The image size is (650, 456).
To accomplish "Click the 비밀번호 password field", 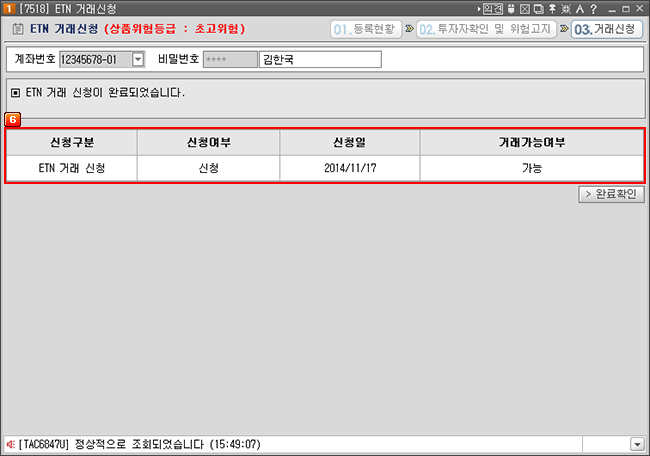I will 230,59.
